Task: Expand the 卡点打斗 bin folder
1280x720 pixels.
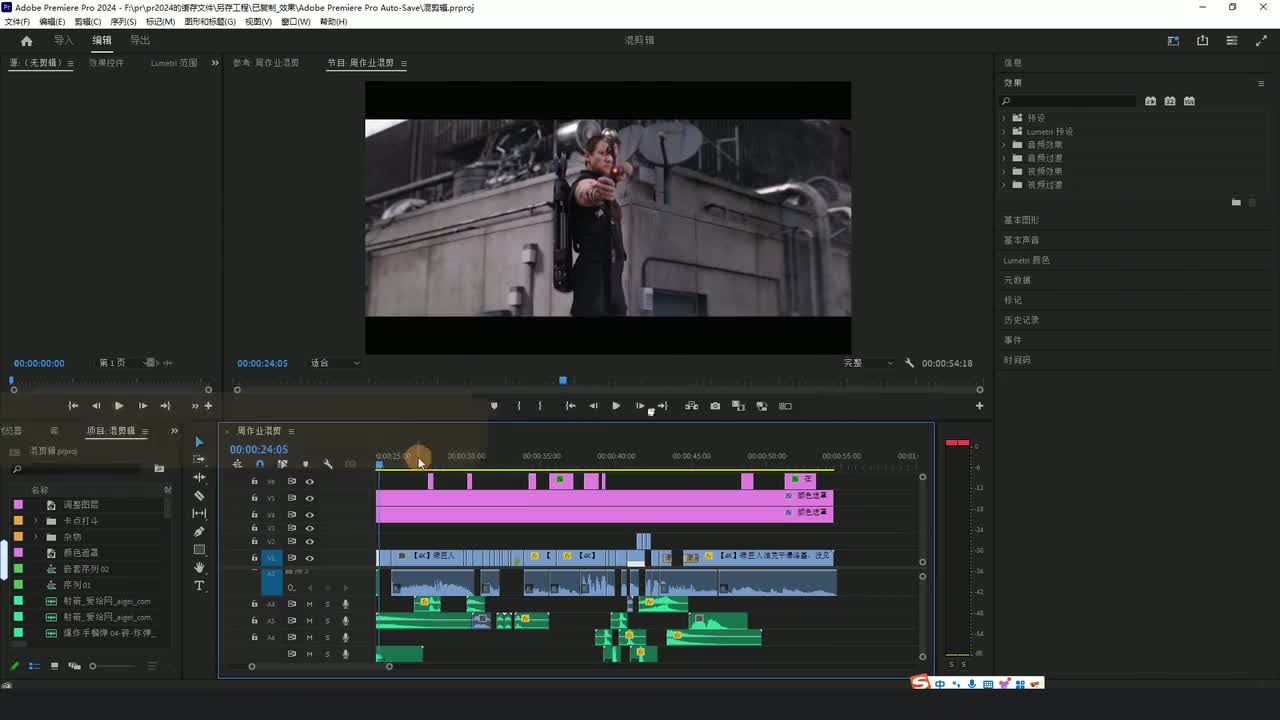Action: [36, 521]
